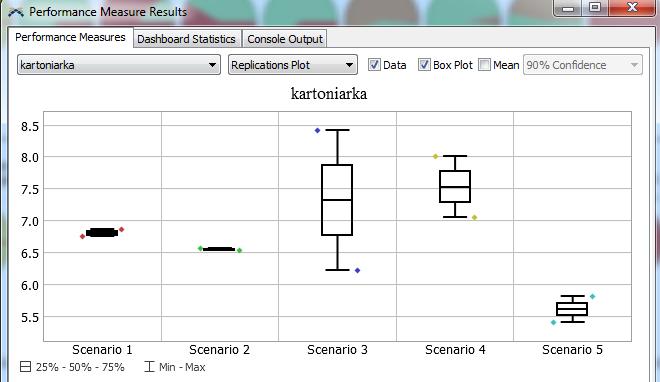The image size is (660, 382).
Task: Switch to the Dashboard Statistics tab
Action: 186,39
